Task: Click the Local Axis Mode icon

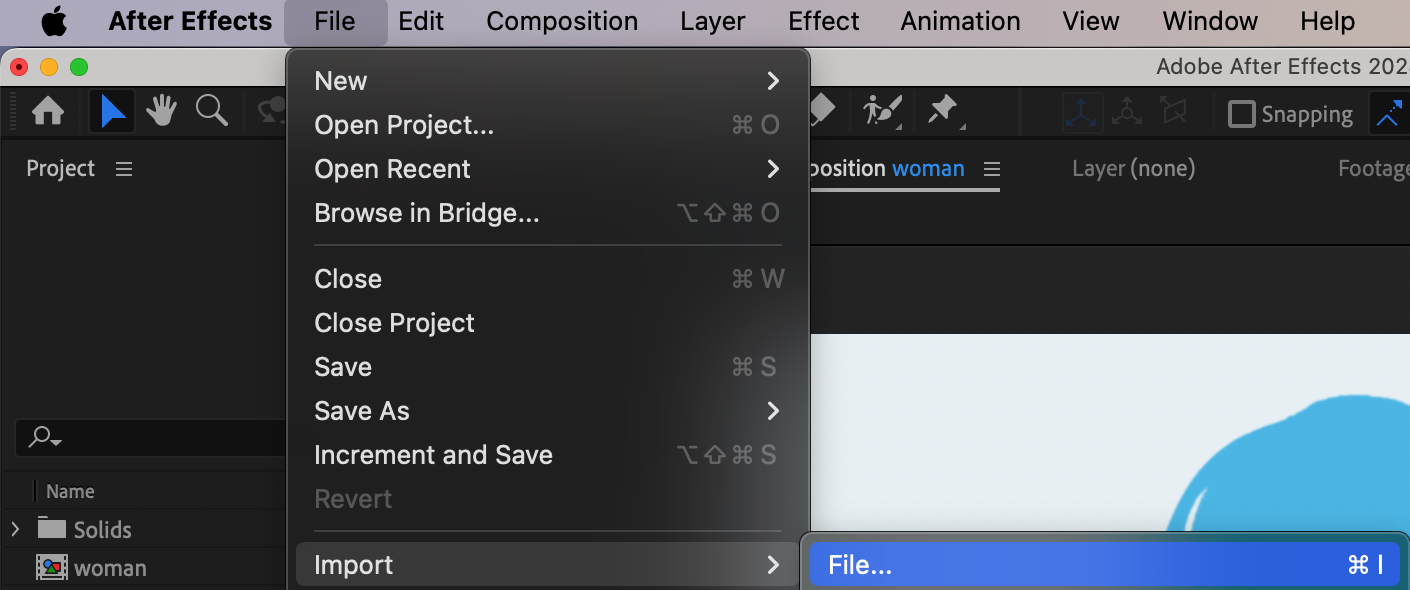Action: [1082, 113]
